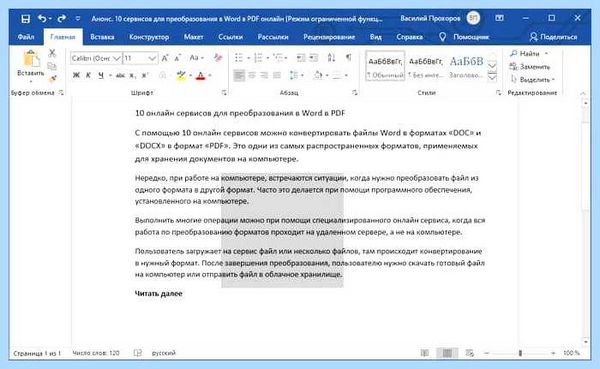
Task: Click the Decrease Font Size icon
Action: click(178, 58)
